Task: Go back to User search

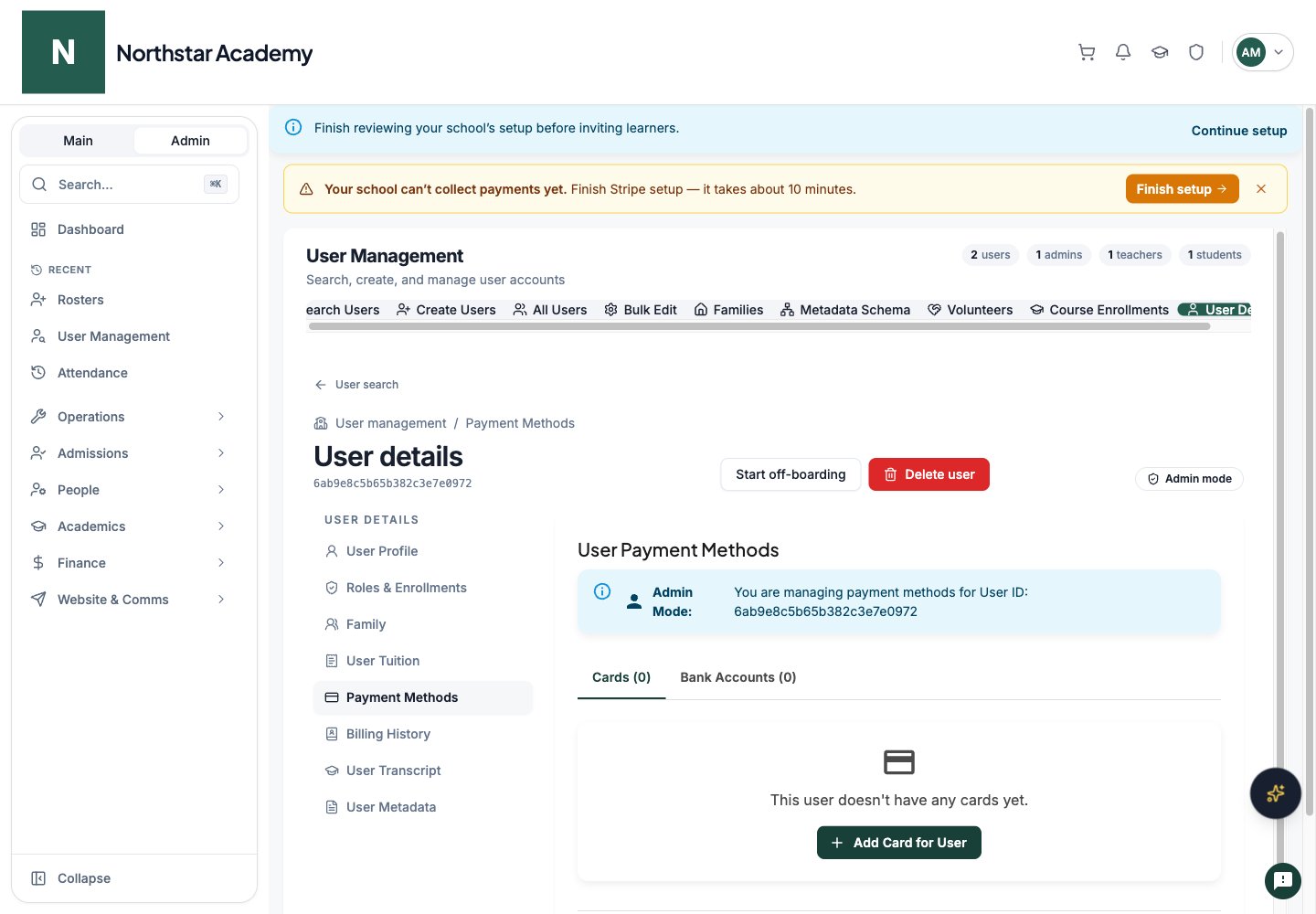Action: (356, 385)
